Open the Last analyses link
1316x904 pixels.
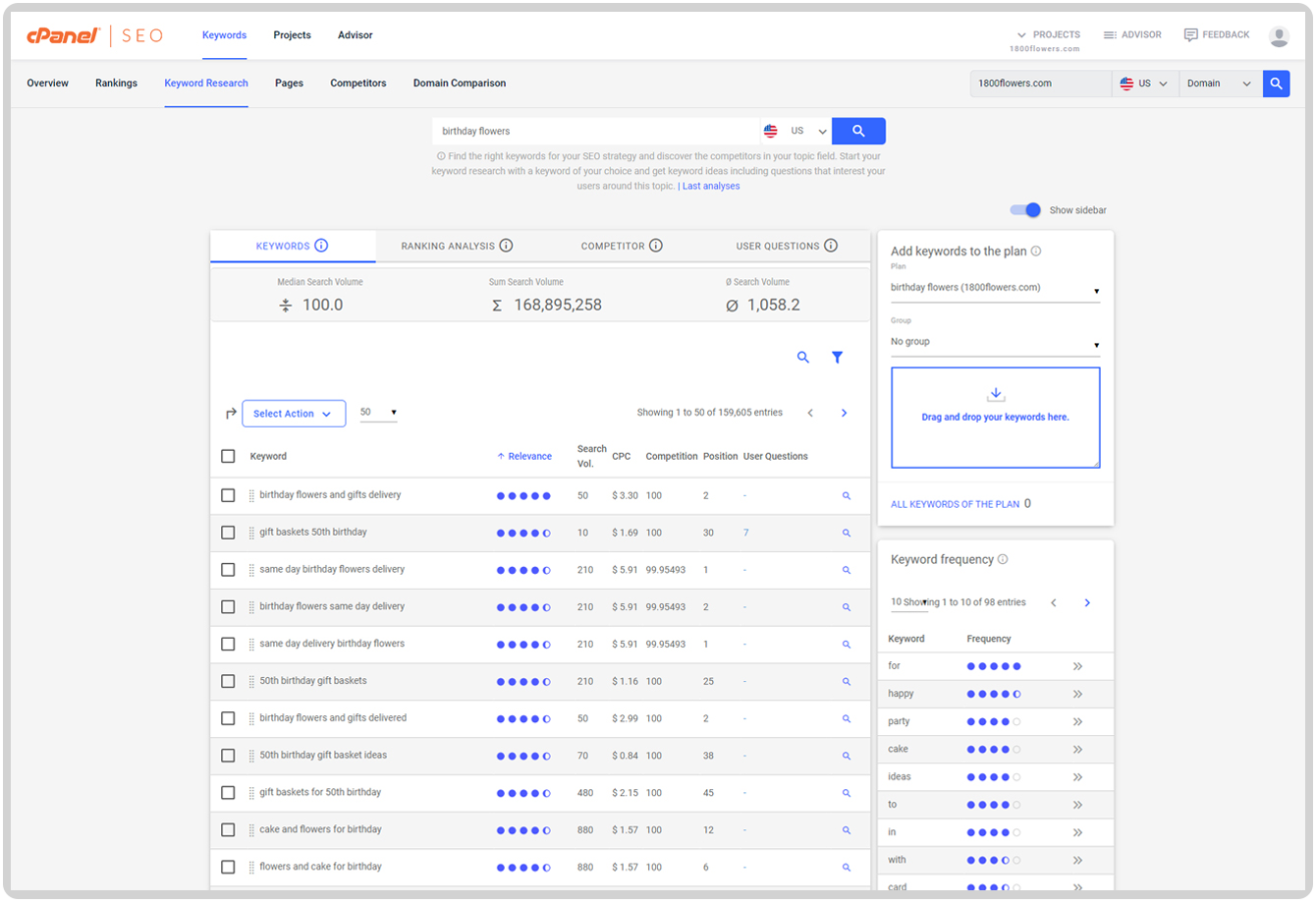pos(711,186)
